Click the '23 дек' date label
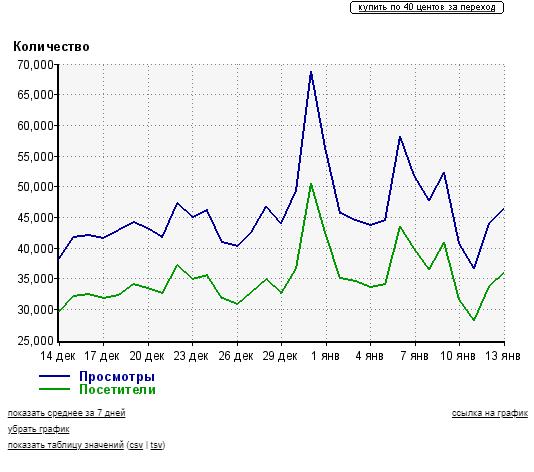 click(x=191, y=356)
